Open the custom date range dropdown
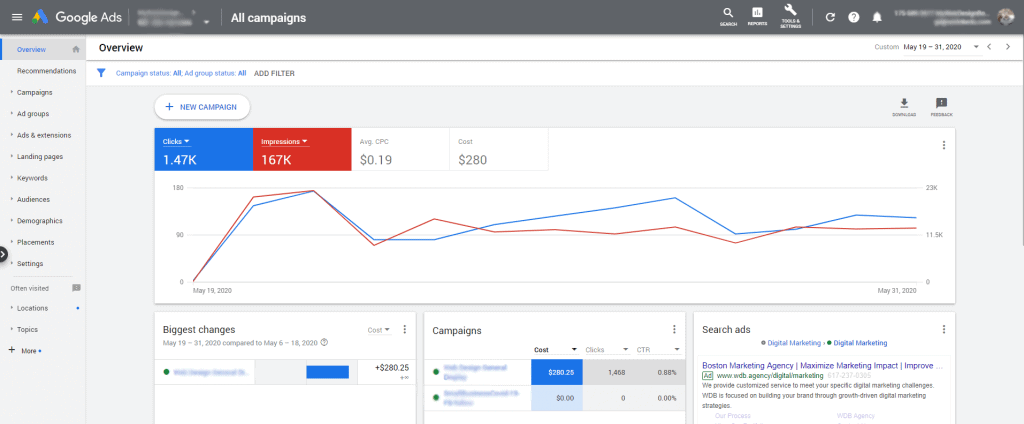1024x424 pixels. click(976, 47)
